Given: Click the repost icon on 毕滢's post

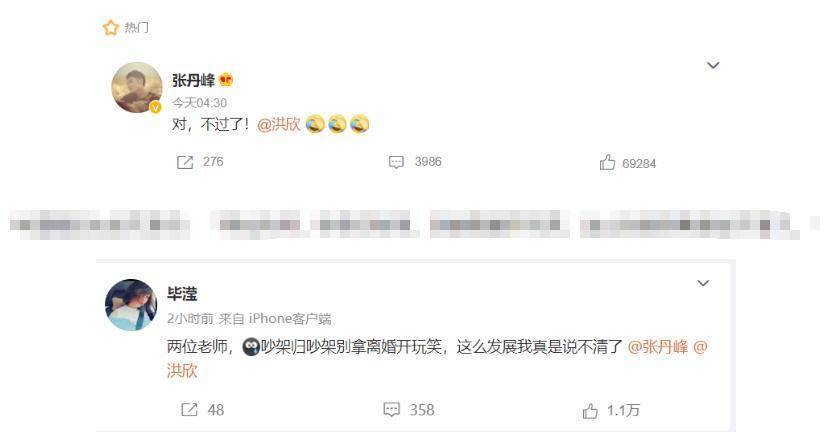Looking at the screenshot, I should 189,410.
